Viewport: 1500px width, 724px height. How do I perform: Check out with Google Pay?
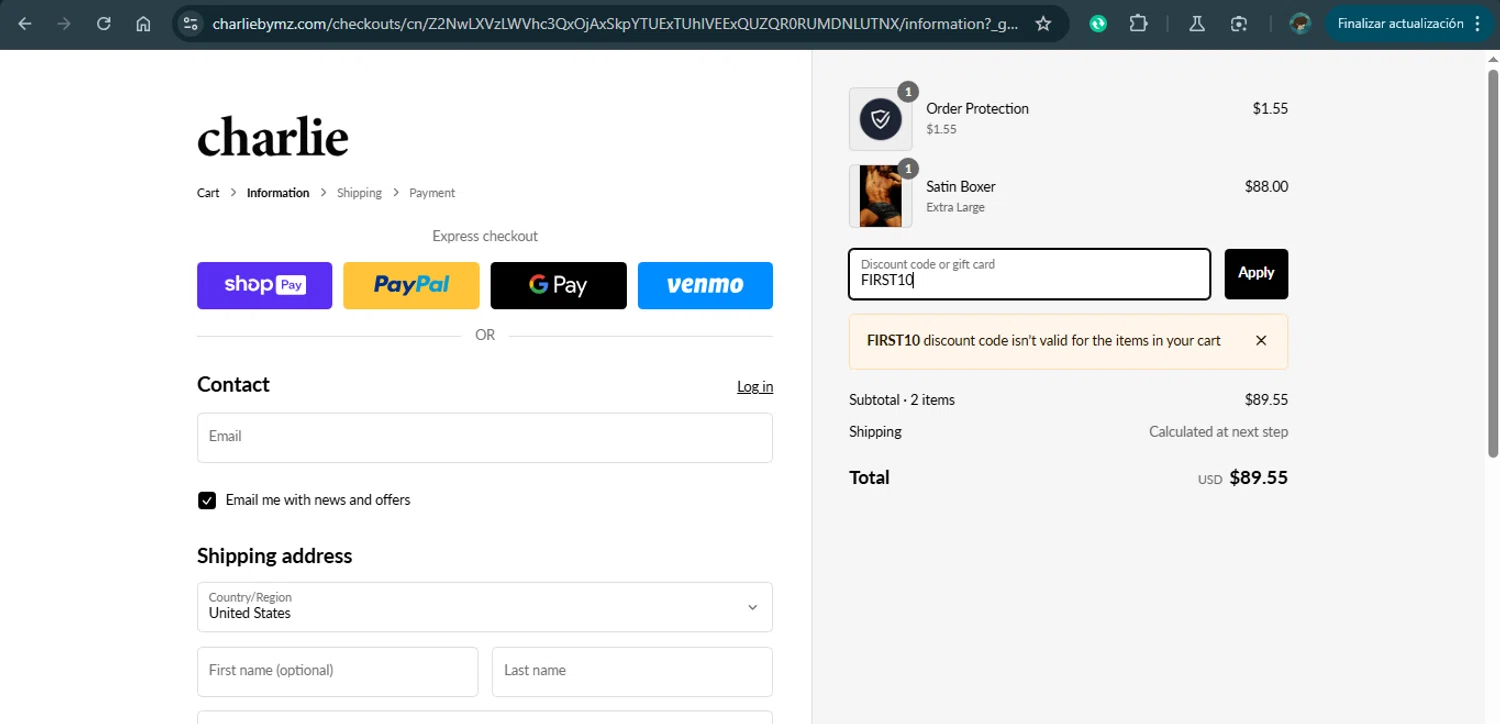point(558,285)
